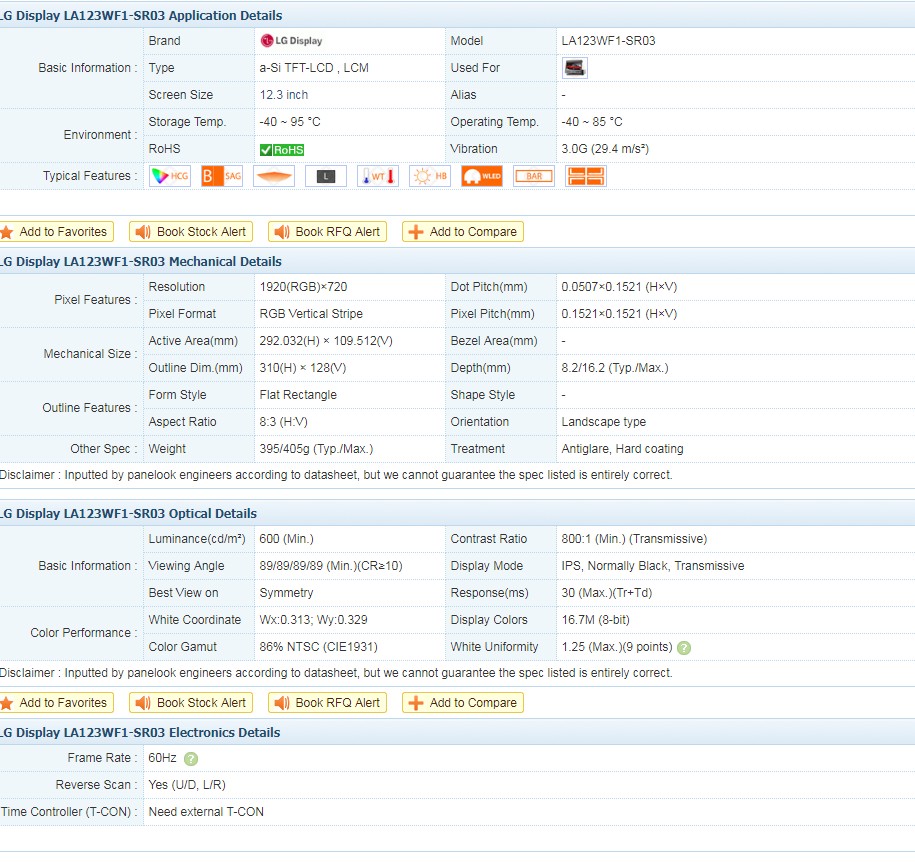Select the frame rate value 60Hz
The image size is (915, 862).
point(162,758)
